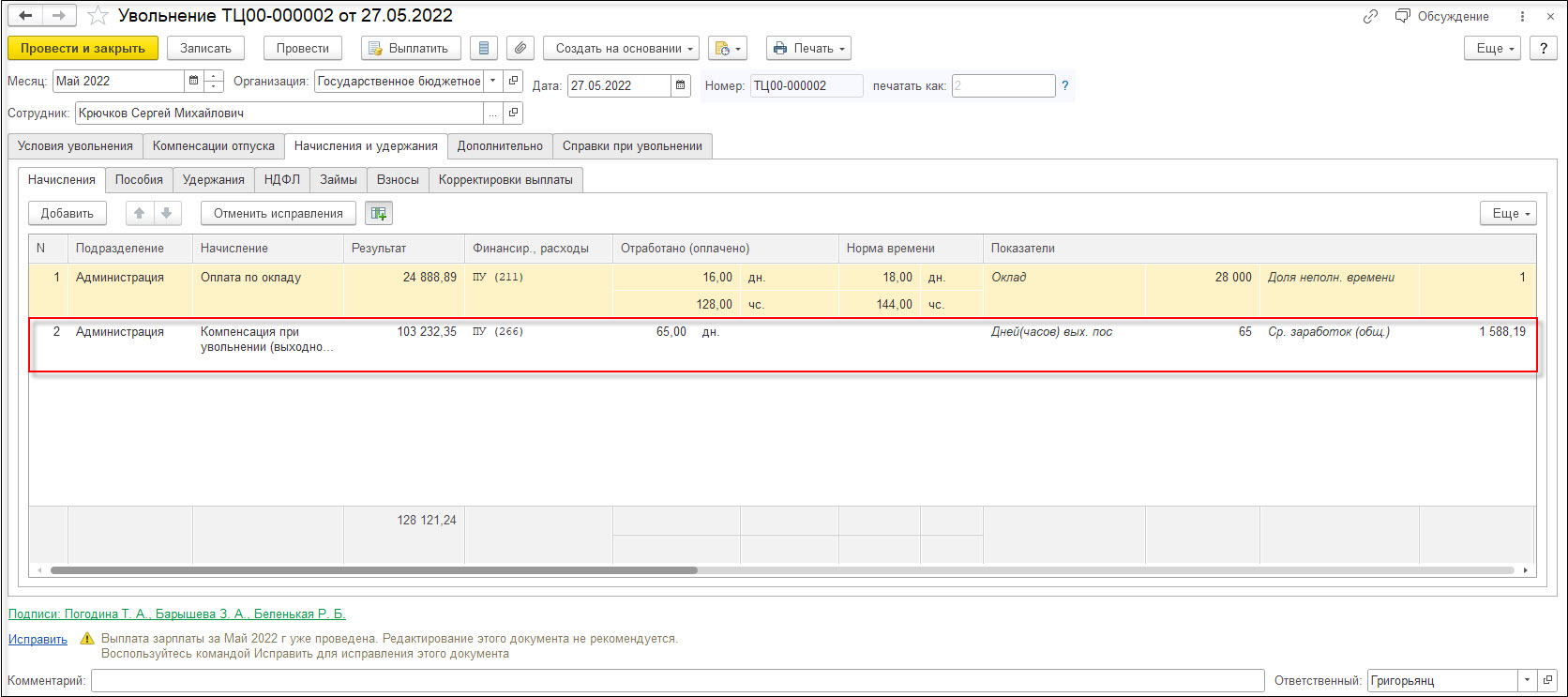
Task: Open the top toolbar Еще menu
Action: [x=1492, y=48]
